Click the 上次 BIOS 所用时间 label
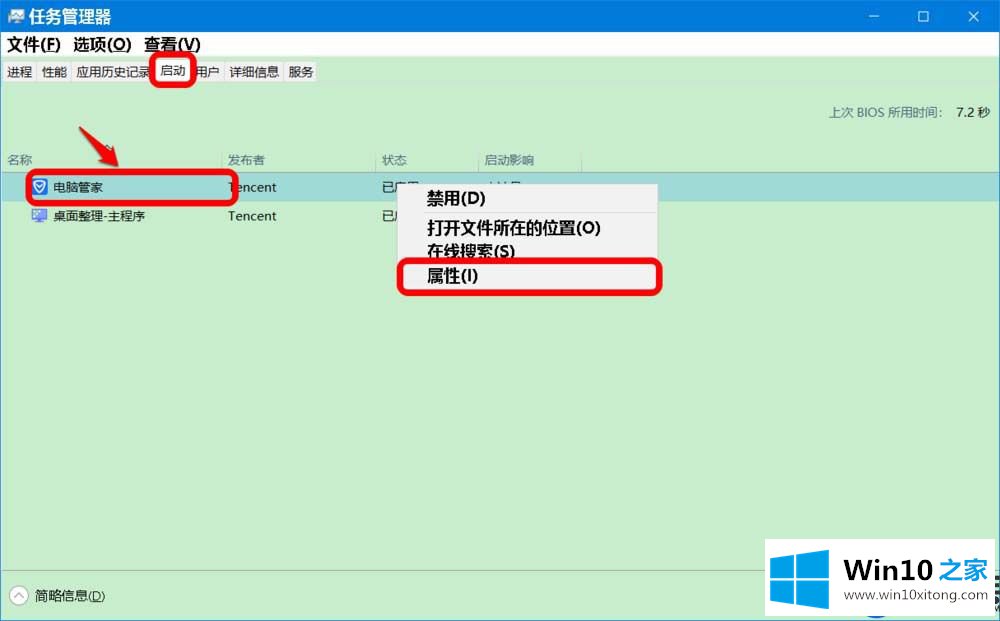 [885, 113]
